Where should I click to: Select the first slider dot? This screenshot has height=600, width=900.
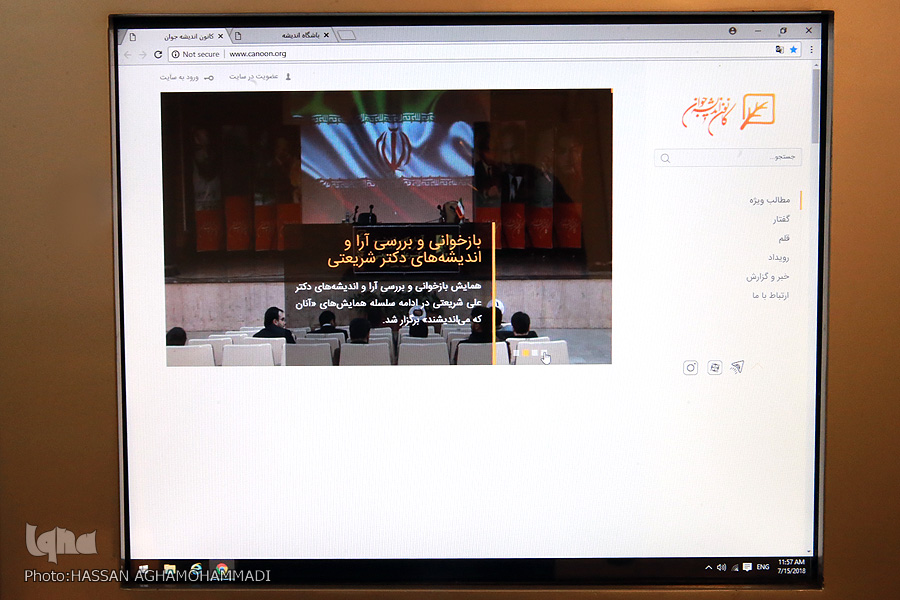517,353
